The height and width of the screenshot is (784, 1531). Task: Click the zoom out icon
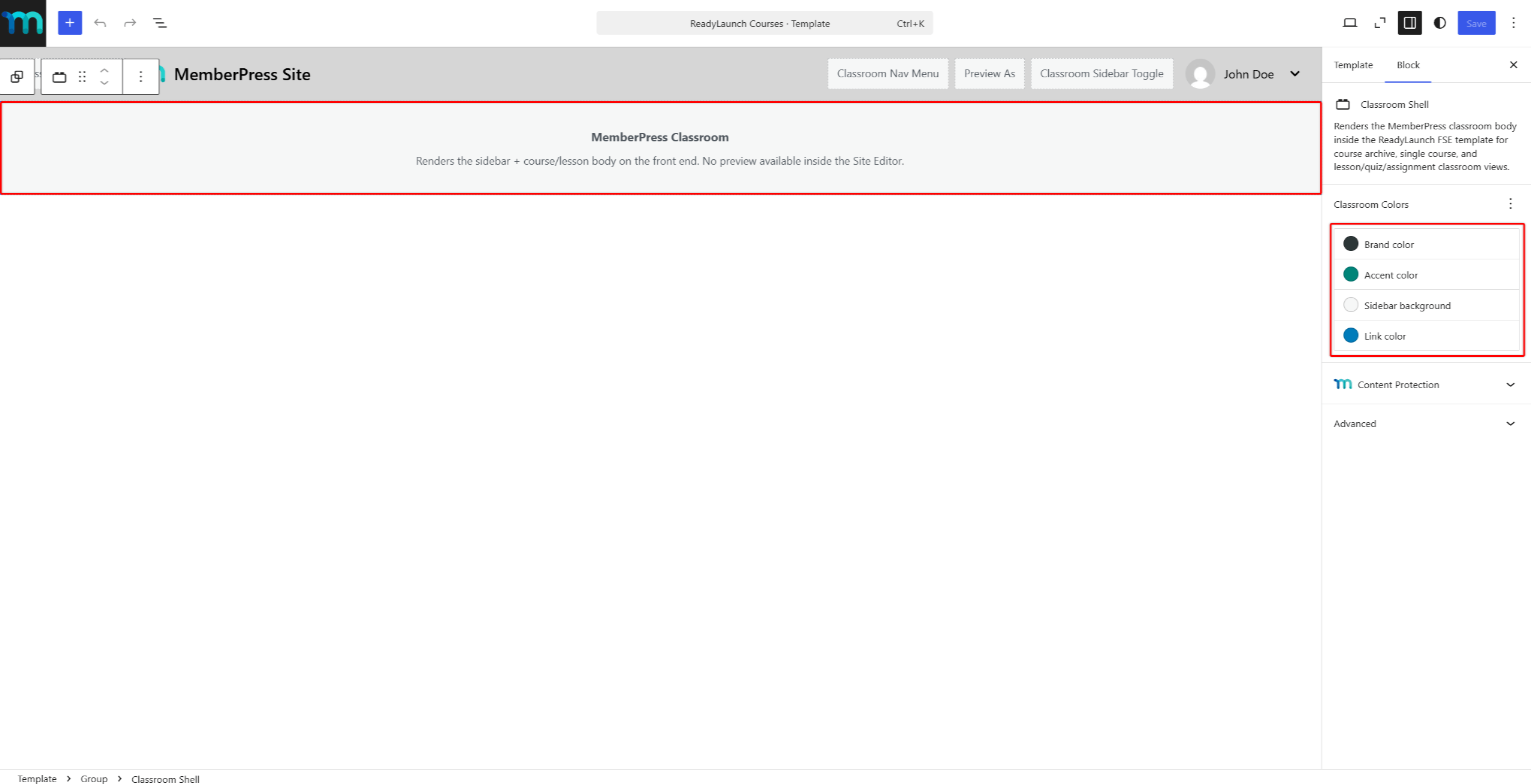[1379, 23]
